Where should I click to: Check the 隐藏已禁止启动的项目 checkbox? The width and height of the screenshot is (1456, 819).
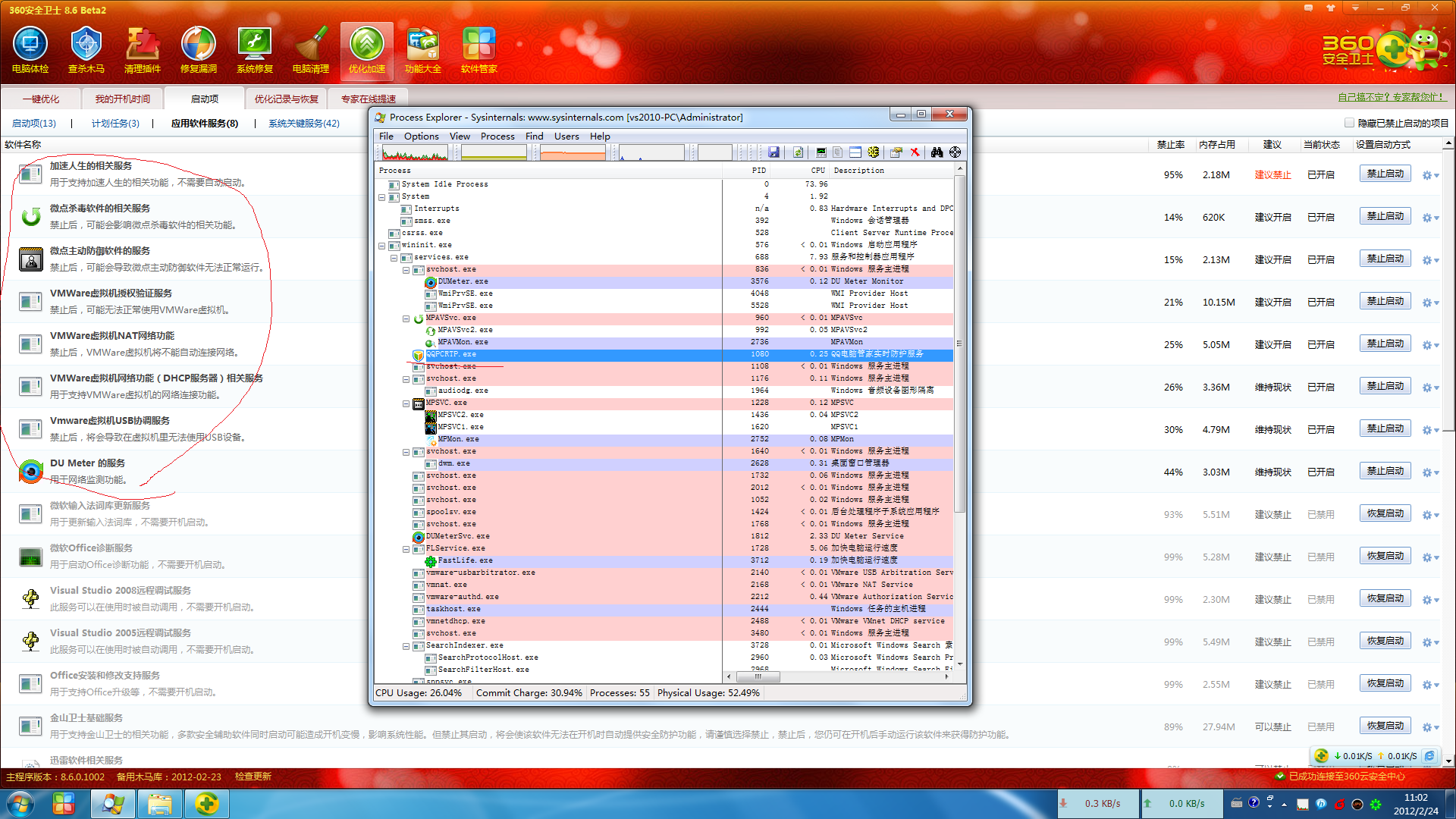[1349, 123]
